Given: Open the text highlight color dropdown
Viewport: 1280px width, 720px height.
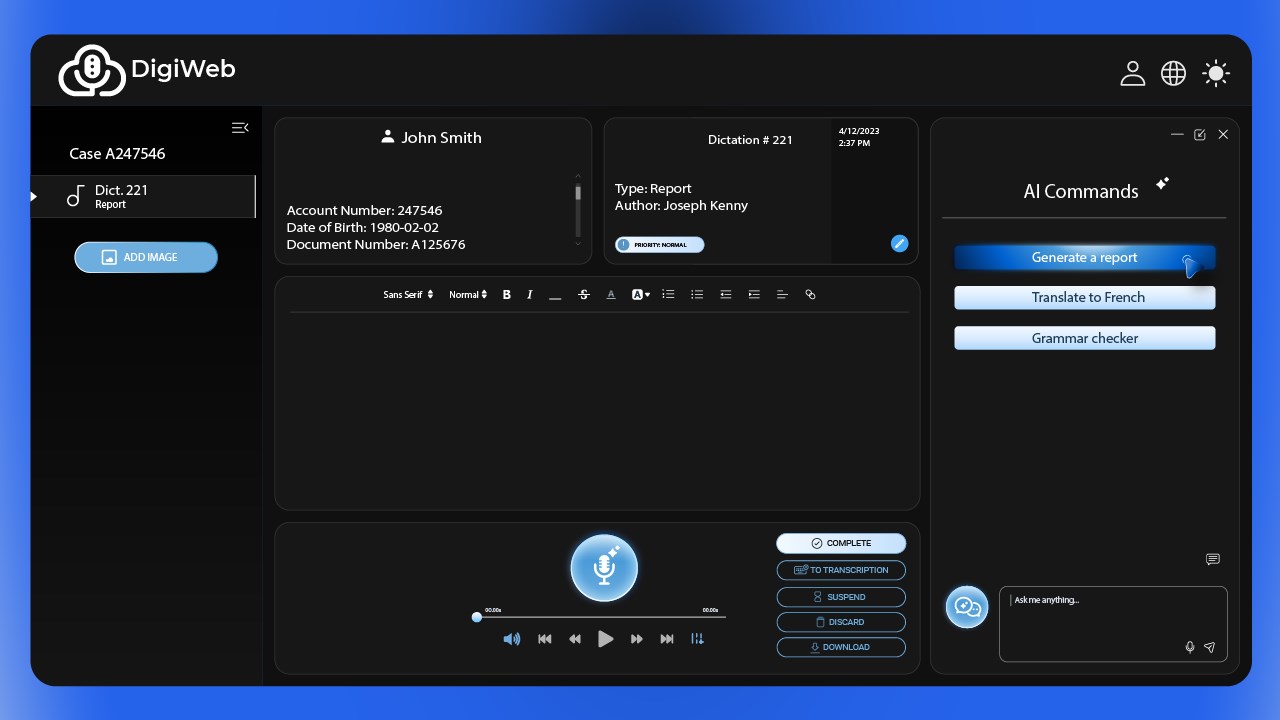Looking at the screenshot, I should point(641,295).
